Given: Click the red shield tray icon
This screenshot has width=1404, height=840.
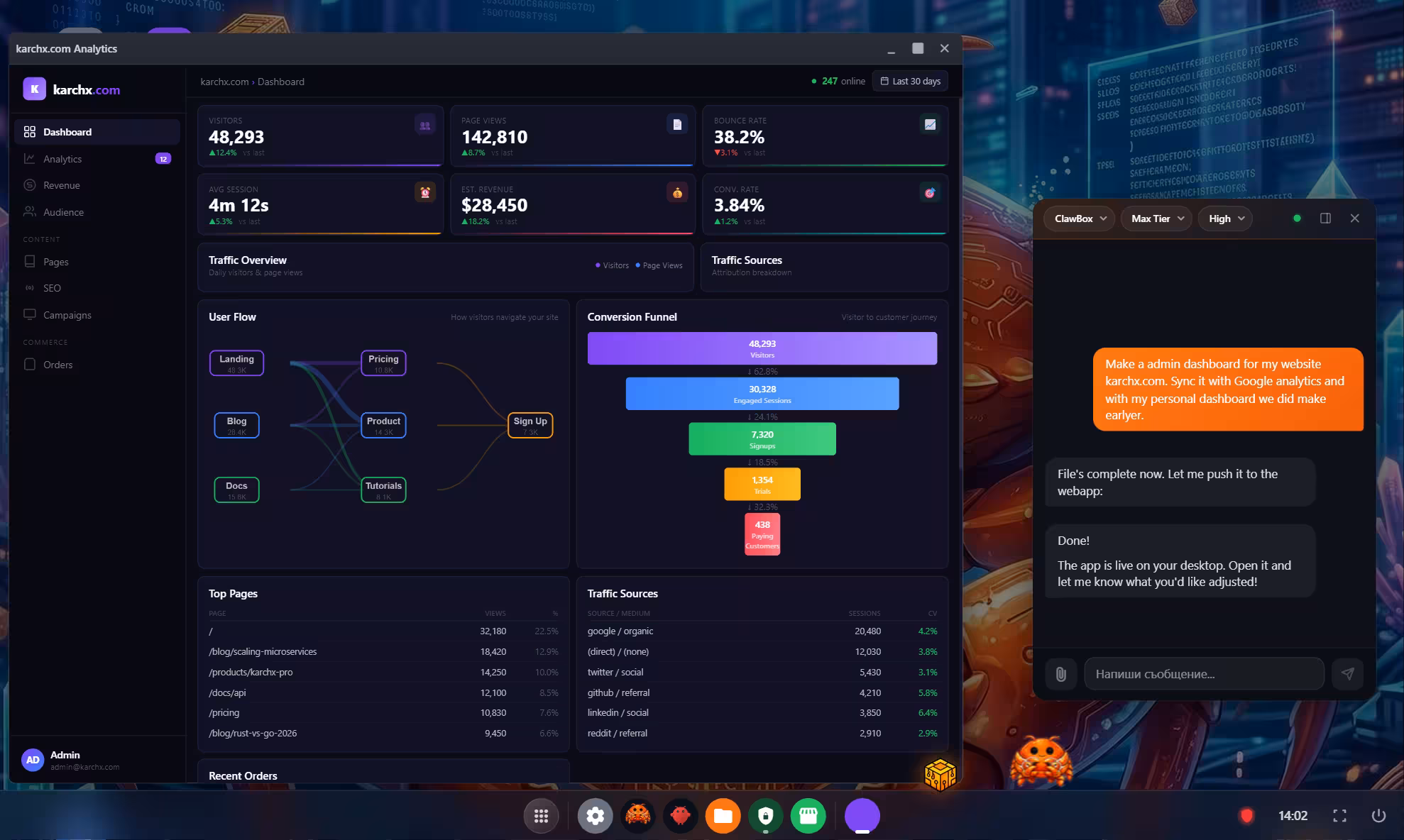Looking at the screenshot, I should coord(1246,816).
